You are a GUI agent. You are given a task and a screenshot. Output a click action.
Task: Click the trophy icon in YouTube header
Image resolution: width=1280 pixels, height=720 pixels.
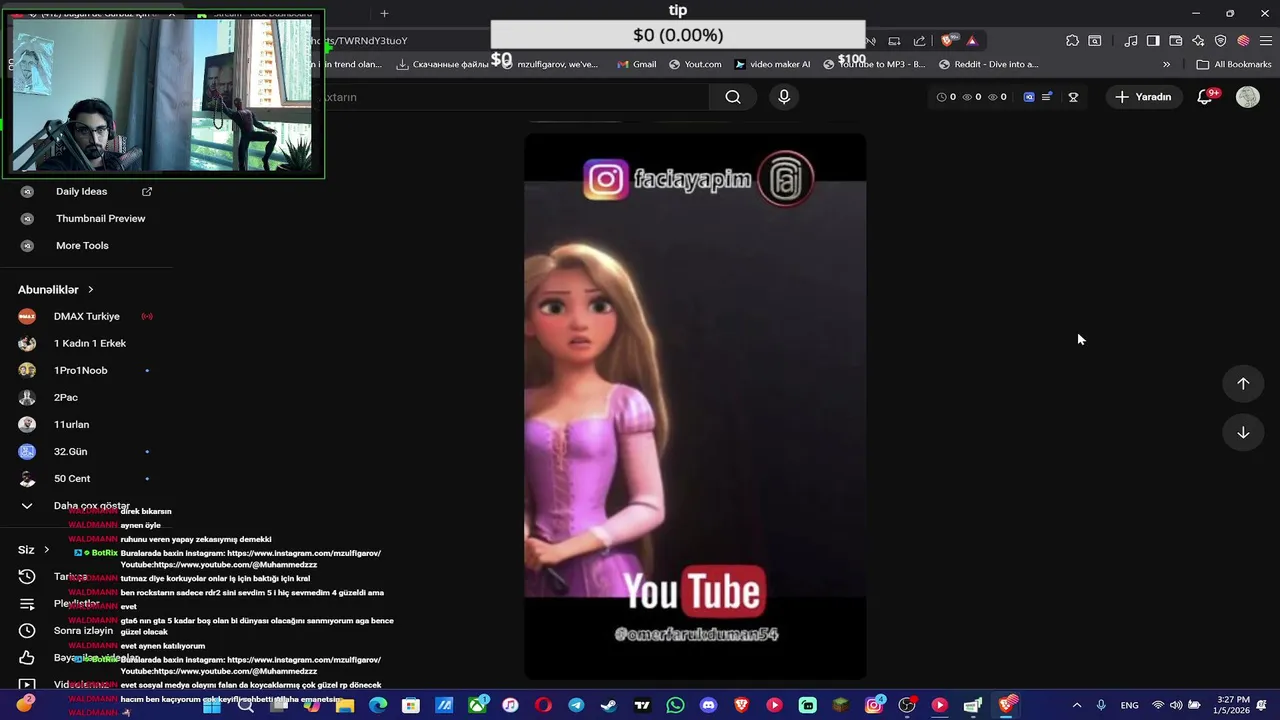pos(1073,97)
